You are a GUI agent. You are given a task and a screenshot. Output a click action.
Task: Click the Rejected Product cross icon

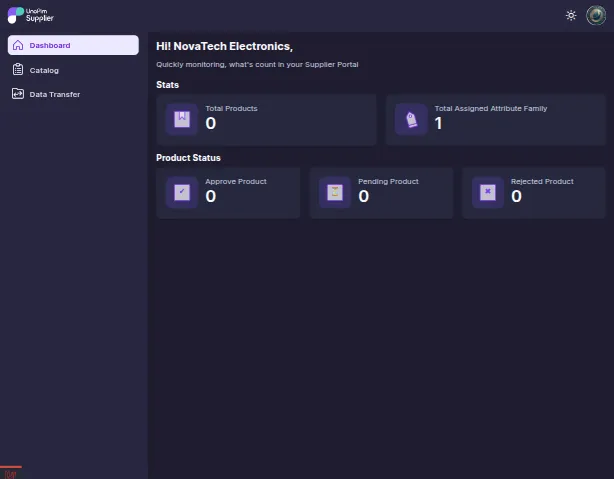pyautogui.click(x=488, y=192)
